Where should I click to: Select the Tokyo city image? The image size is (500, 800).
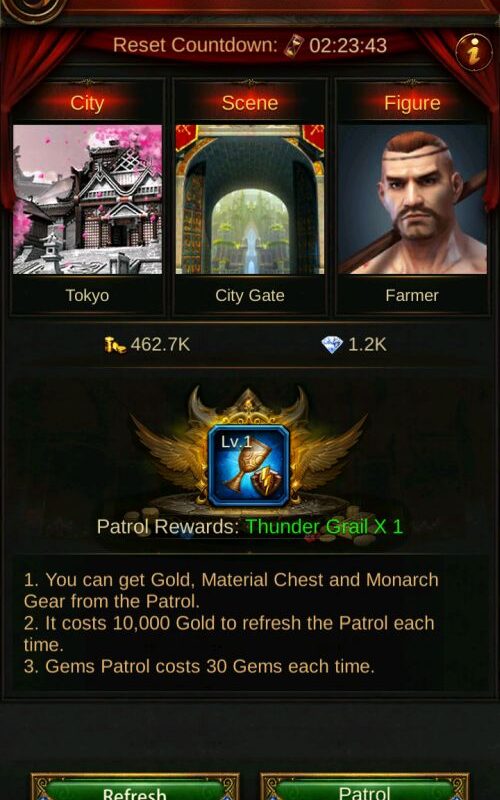click(x=87, y=199)
